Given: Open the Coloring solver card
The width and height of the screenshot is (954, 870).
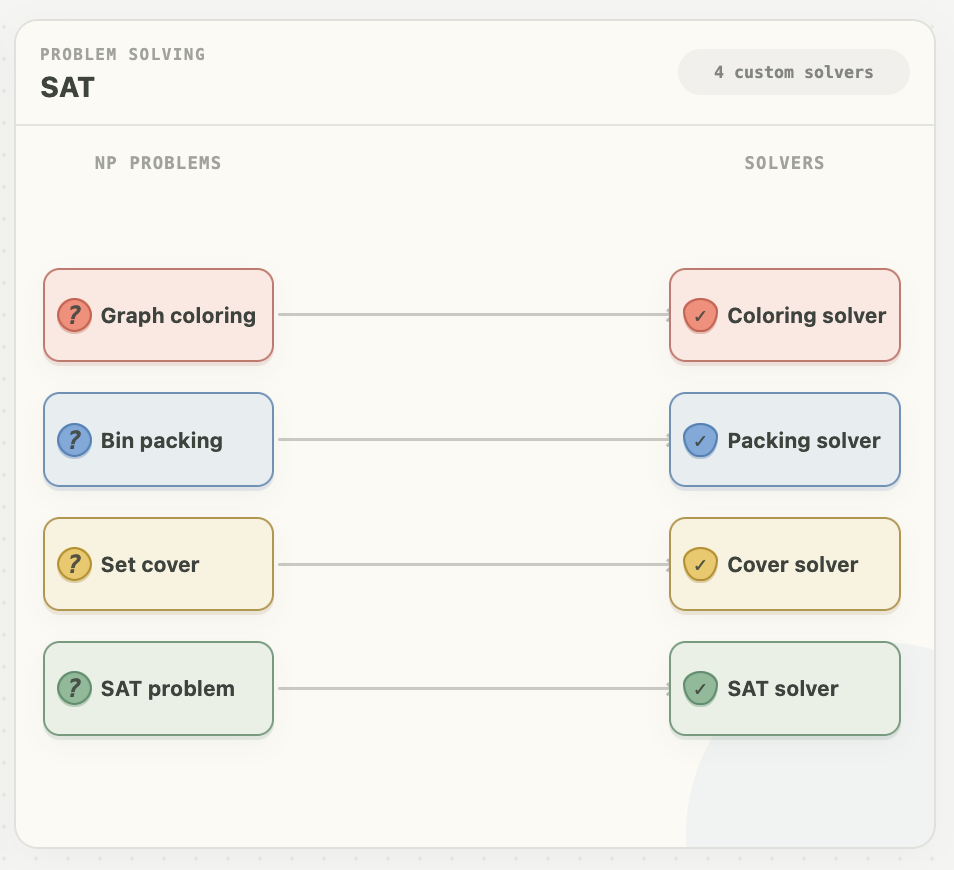Looking at the screenshot, I should point(785,315).
